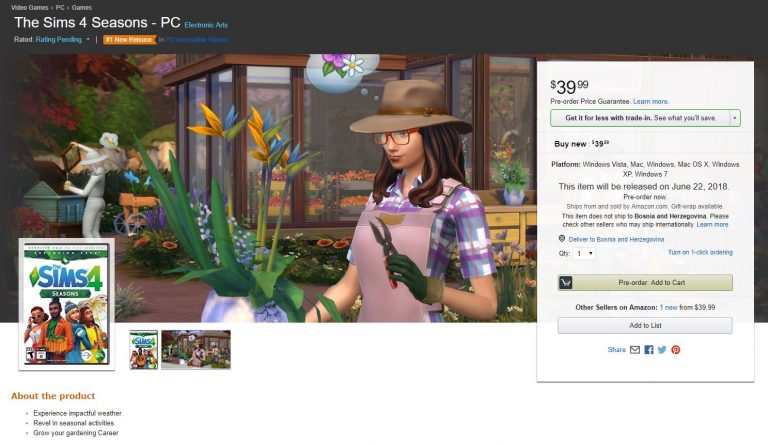The width and height of the screenshot is (768, 445).
Task: Open the Qty quantity dropdown
Action: (585, 254)
